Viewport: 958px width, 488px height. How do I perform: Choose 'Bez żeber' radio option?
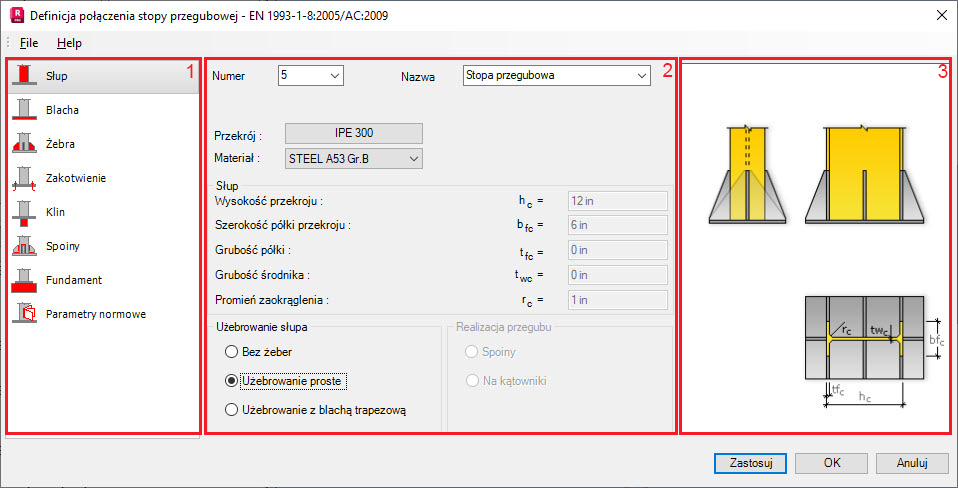[231, 352]
